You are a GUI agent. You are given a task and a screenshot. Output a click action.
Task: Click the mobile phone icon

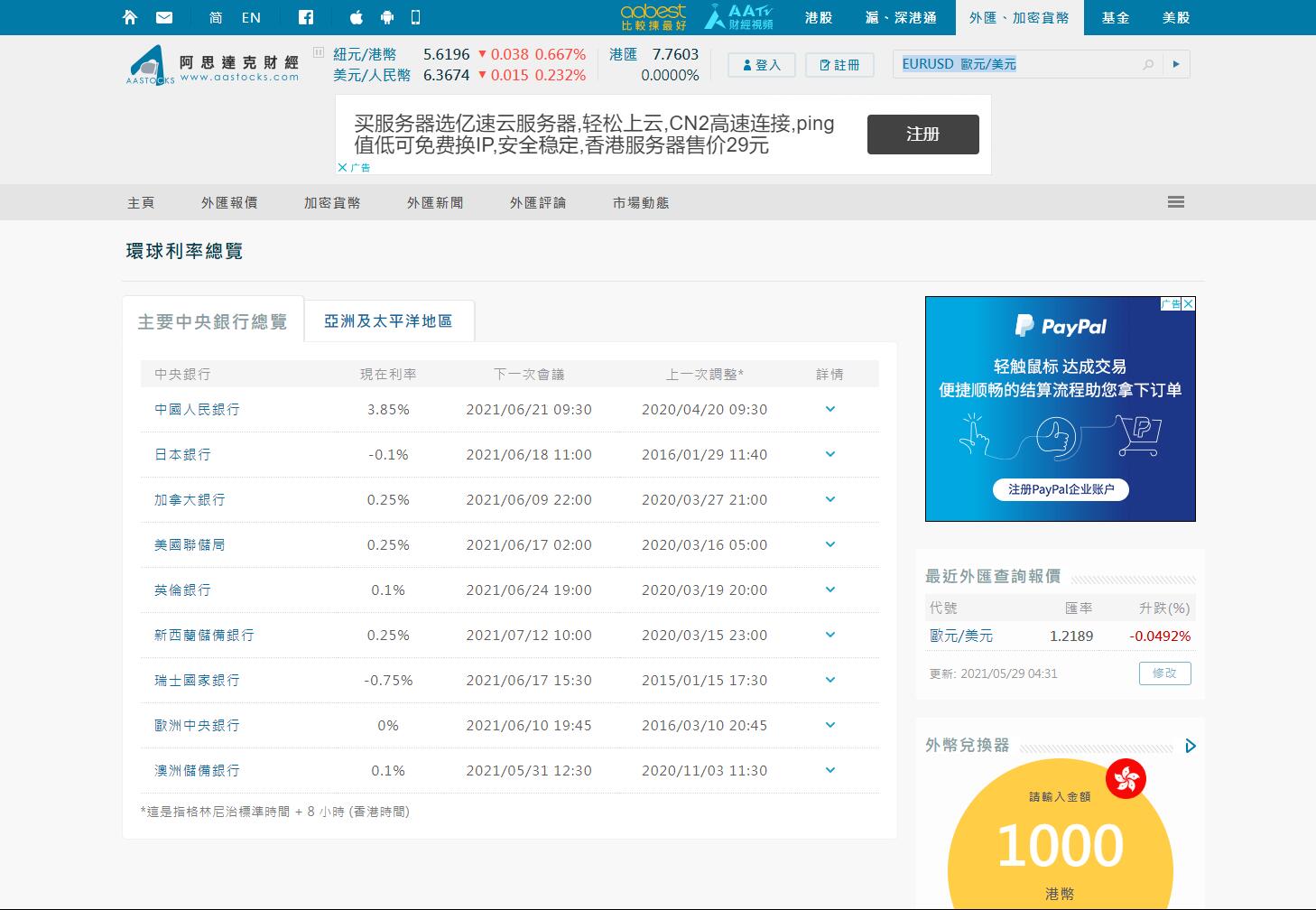tap(415, 17)
